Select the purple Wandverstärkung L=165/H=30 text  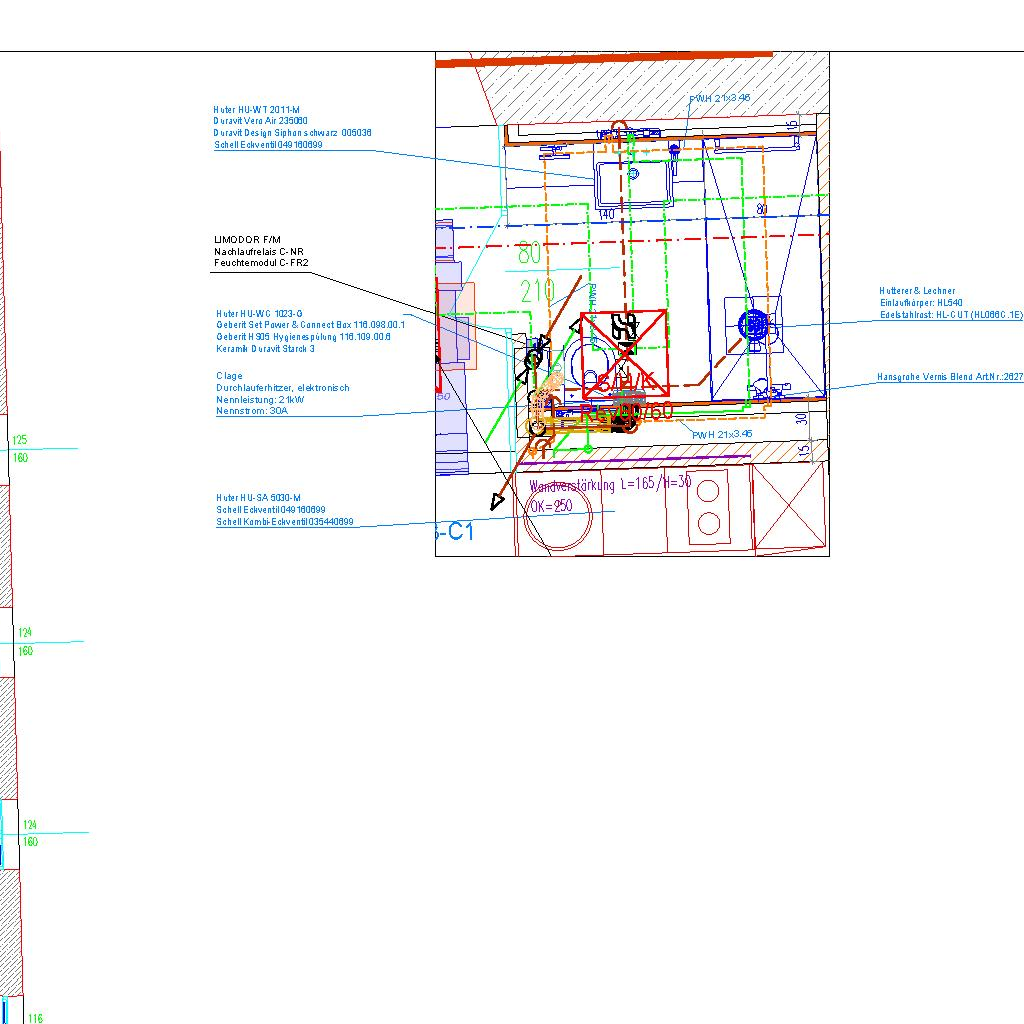tap(610, 484)
